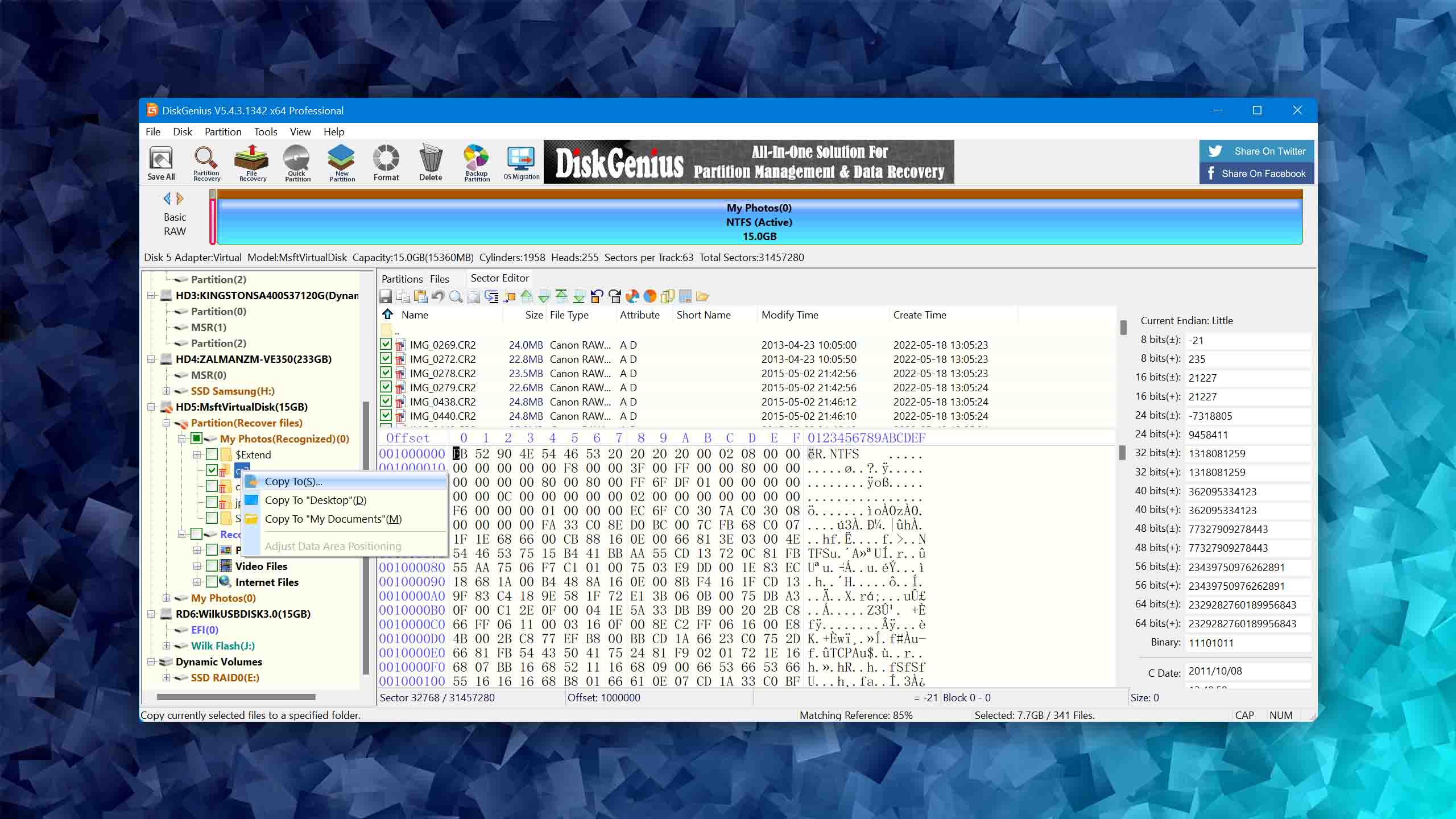Toggle checkbox for IMG_0440.CR2 file

click(386, 415)
